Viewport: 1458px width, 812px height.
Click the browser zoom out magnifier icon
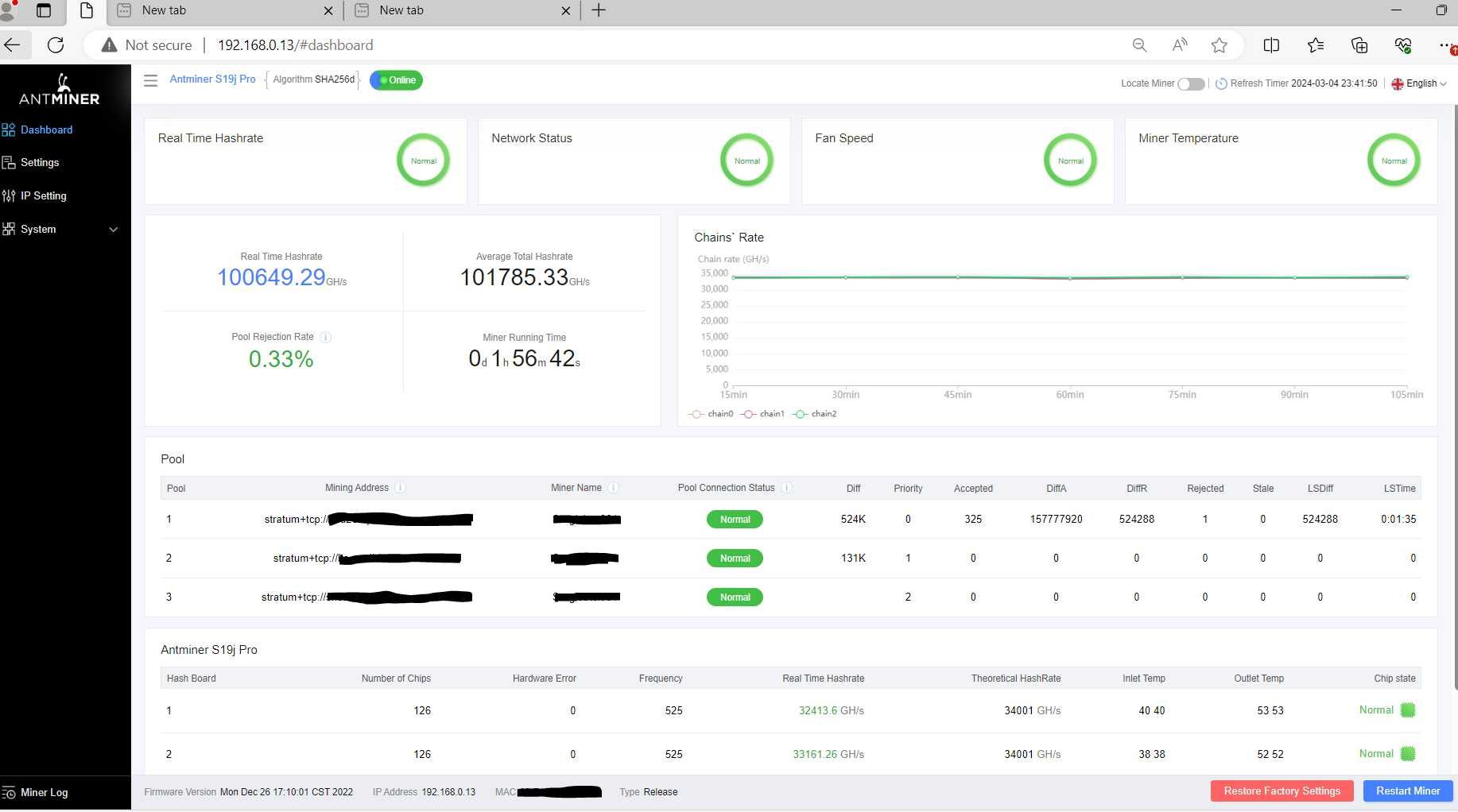(1139, 45)
